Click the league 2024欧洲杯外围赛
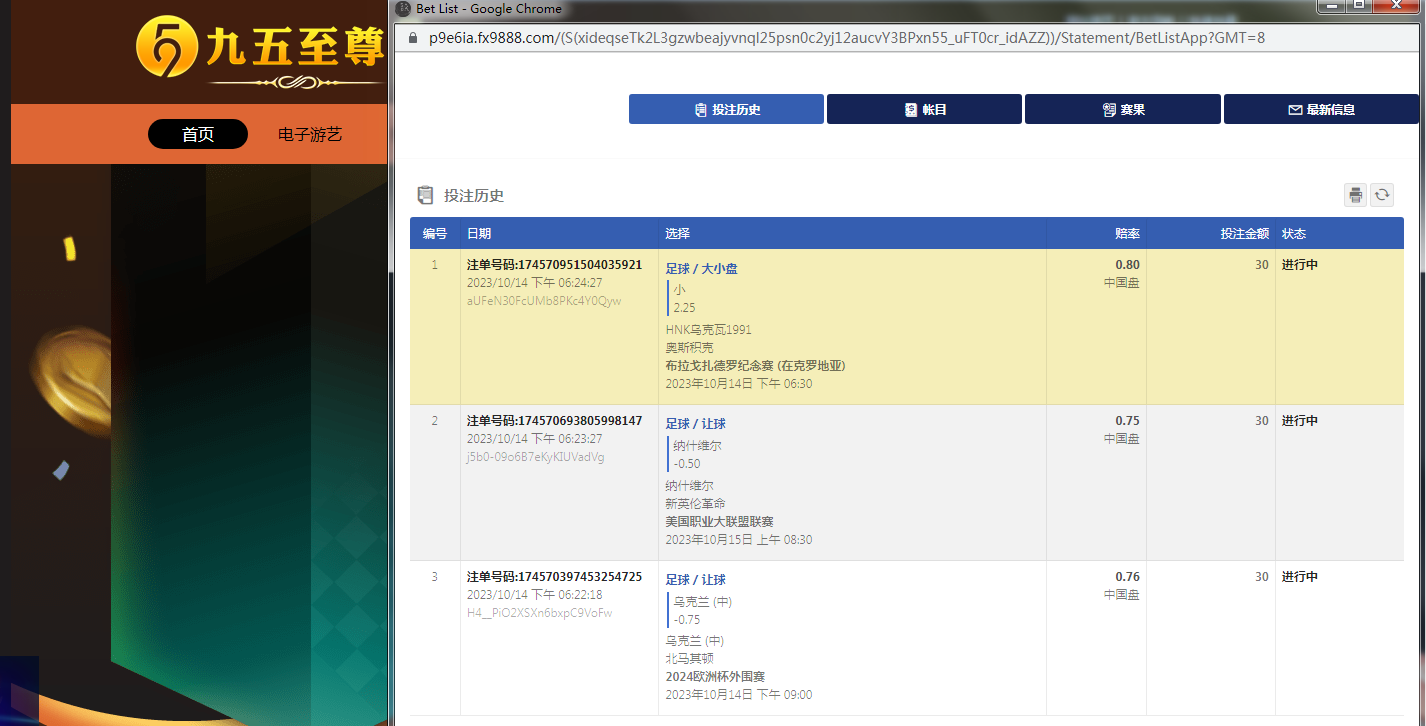 coord(716,677)
